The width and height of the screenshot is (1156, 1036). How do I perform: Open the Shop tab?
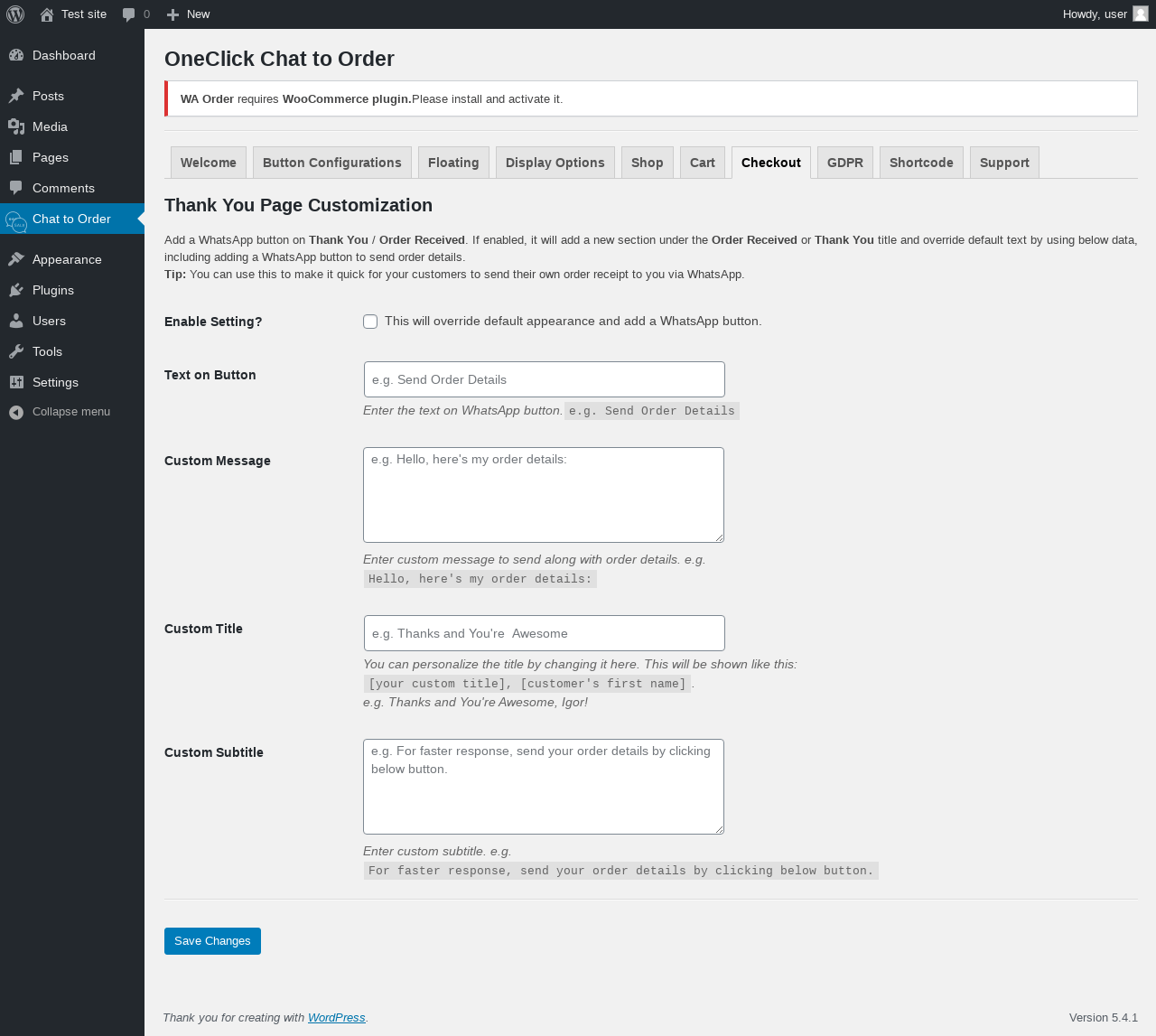(648, 163)
